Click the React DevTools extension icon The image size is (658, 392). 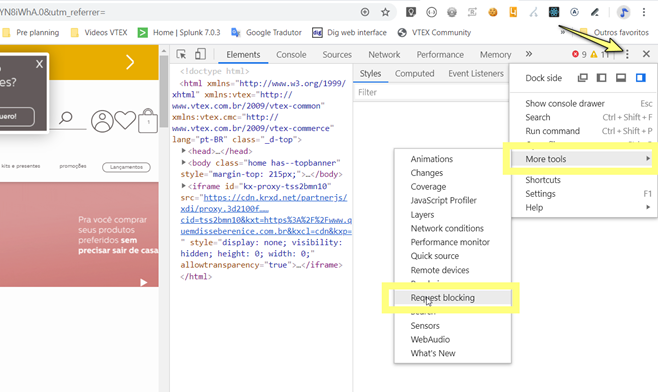pos(554,12)
